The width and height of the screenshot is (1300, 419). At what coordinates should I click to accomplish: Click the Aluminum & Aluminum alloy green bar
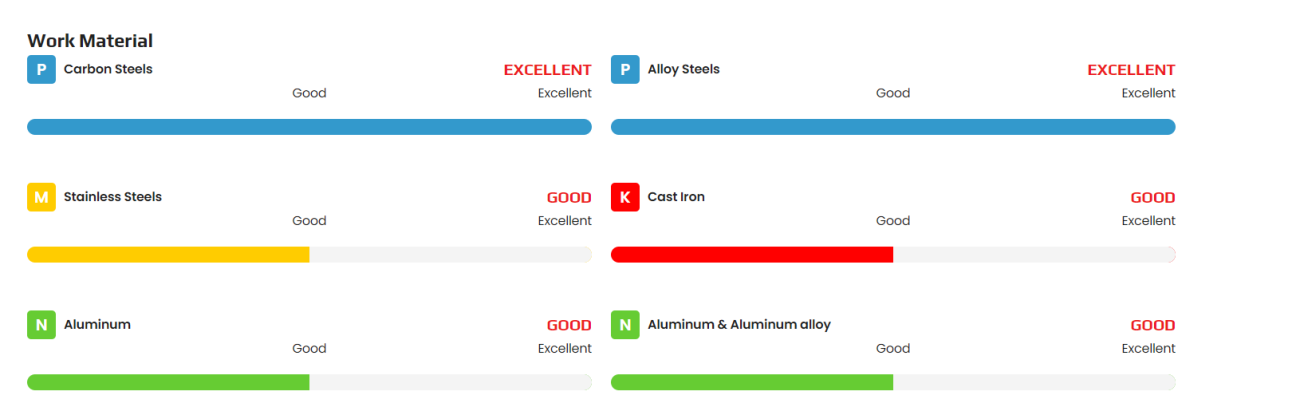tap(752, 382)
